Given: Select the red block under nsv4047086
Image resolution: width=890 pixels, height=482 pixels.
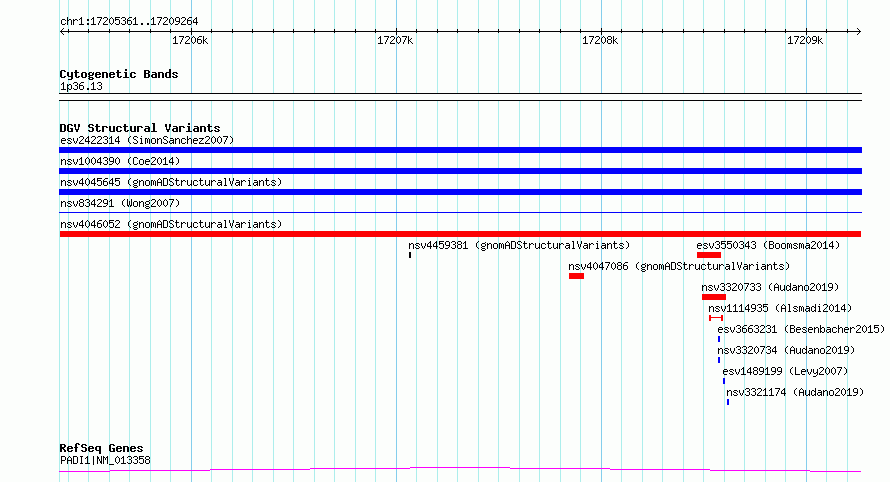Looking at the screenshot, I should (x=576, y=276).
